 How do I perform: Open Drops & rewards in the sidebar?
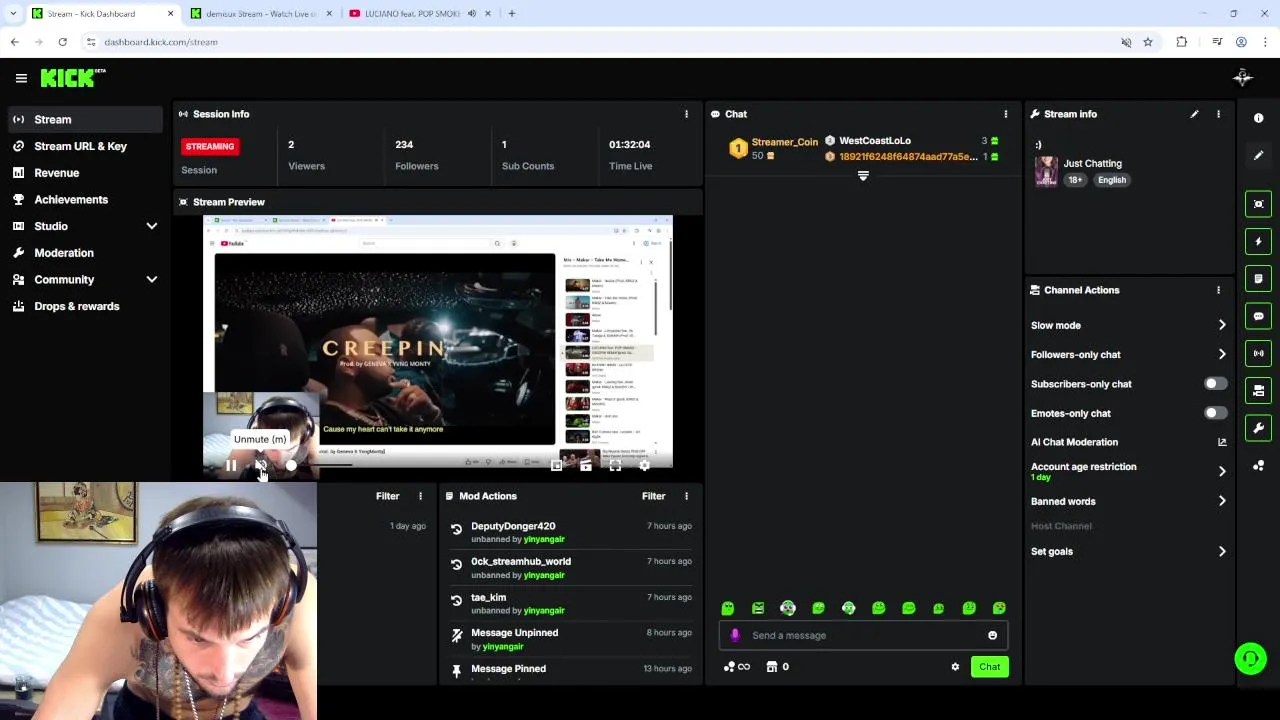pyautogui.click(x=84, y=306)
